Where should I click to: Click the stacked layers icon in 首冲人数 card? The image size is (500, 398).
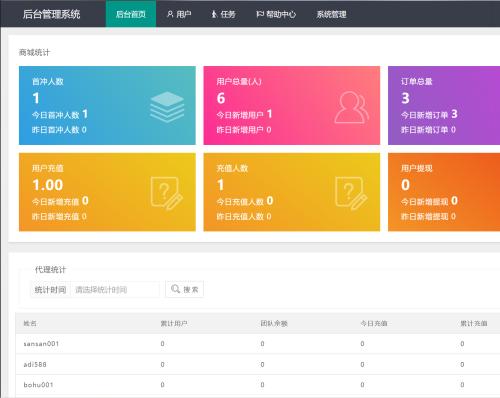[x=167, y=107]
